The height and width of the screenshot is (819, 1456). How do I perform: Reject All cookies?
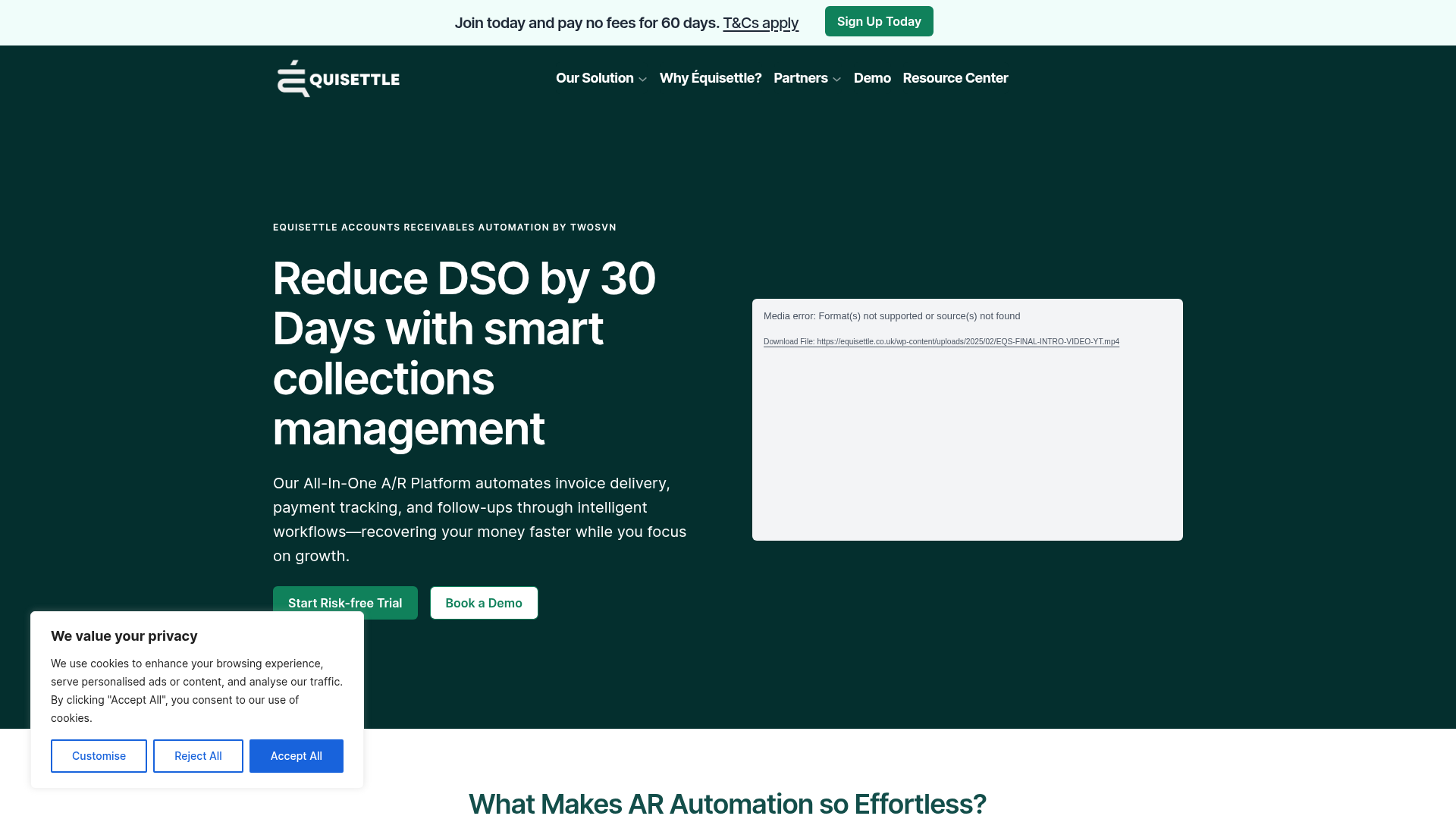(198, 756)
